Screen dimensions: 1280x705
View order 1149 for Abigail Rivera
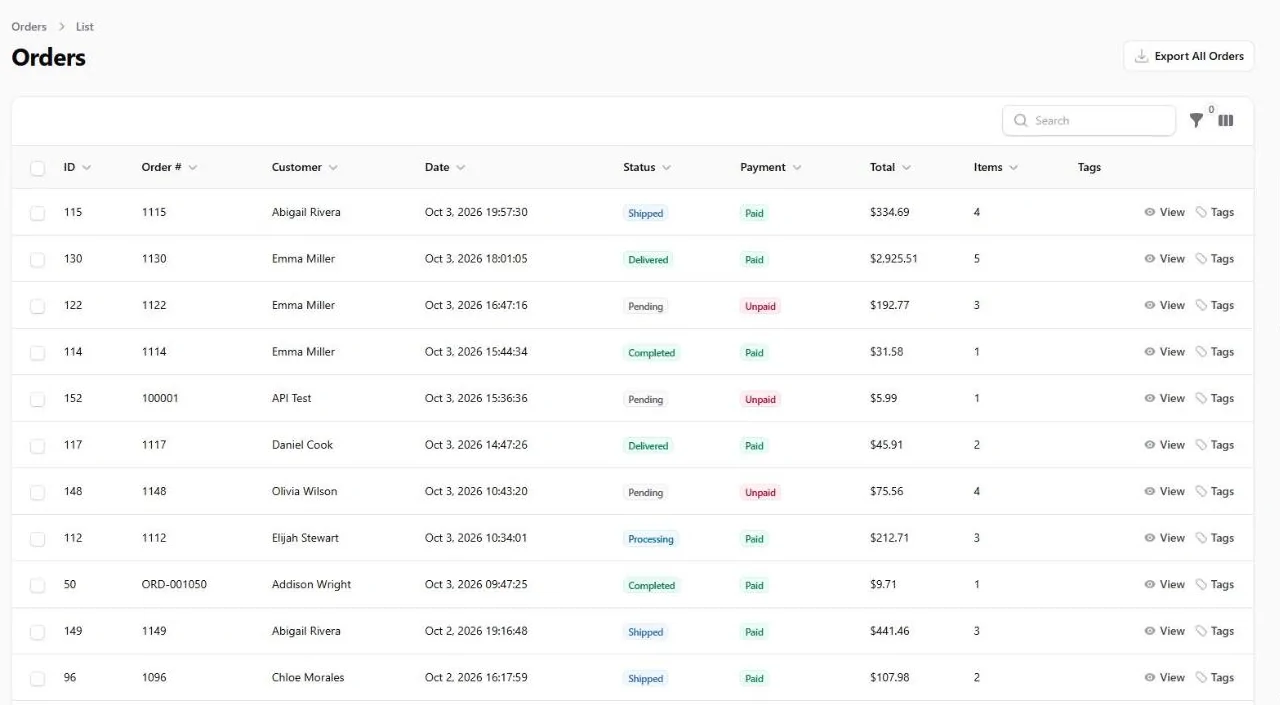coord(1164,631)
